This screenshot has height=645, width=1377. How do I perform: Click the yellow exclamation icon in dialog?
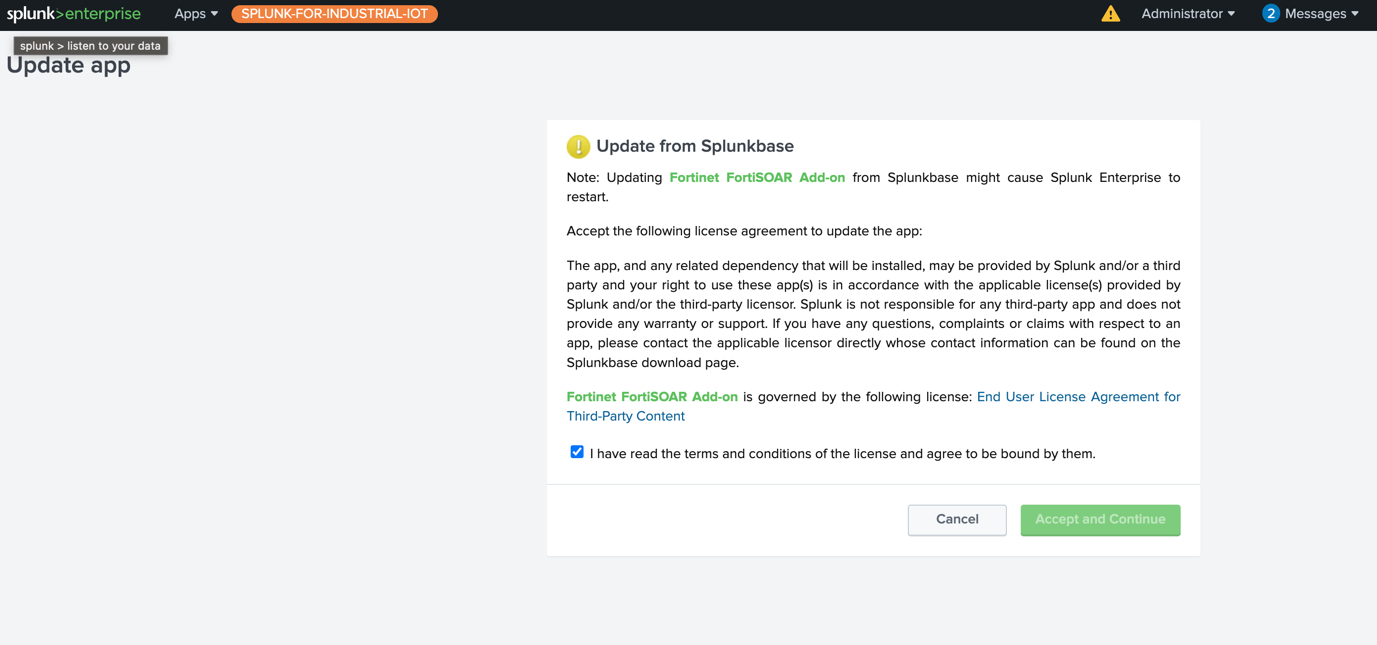click(578, 147)
